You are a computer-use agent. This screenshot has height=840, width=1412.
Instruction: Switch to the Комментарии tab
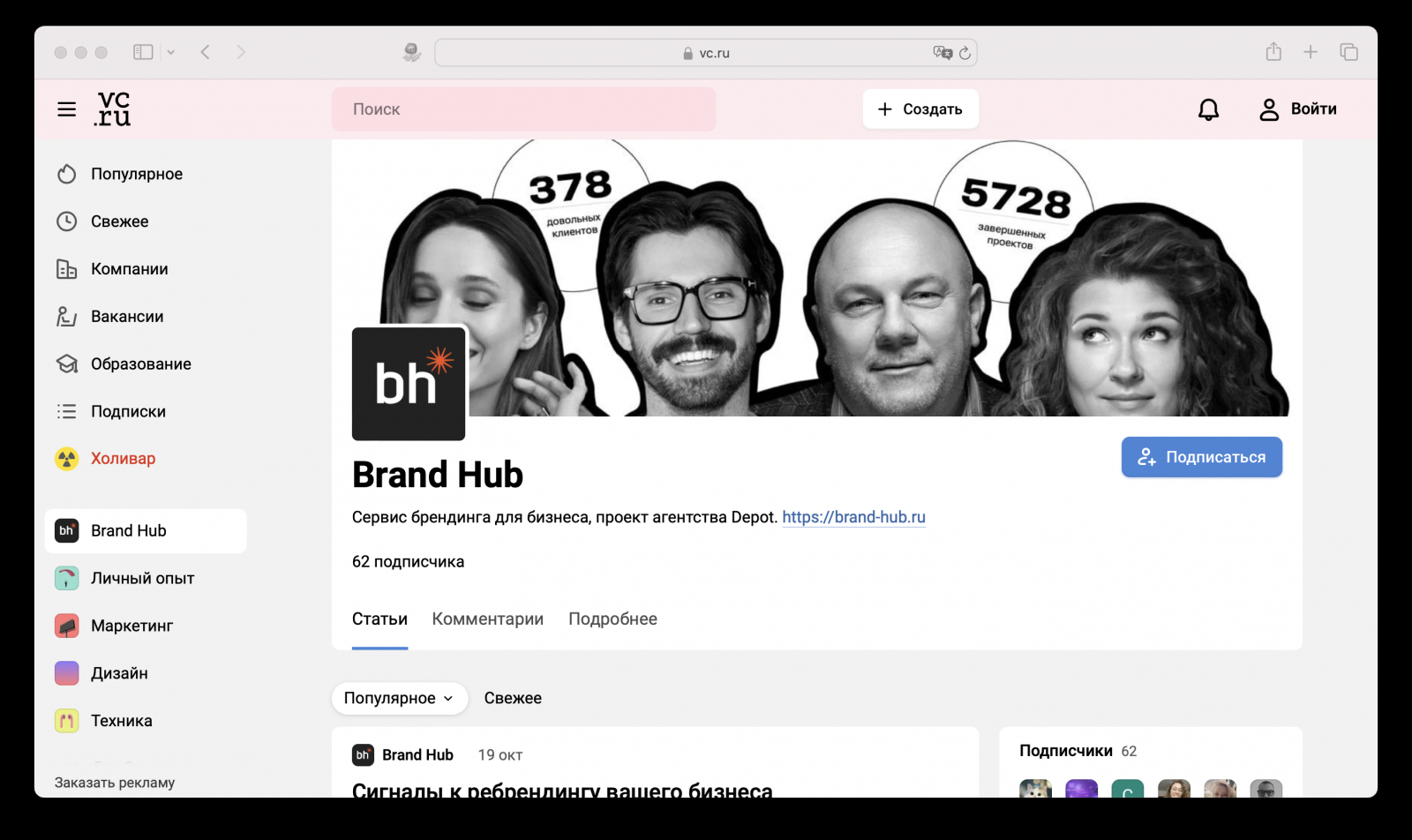[487, 619]
